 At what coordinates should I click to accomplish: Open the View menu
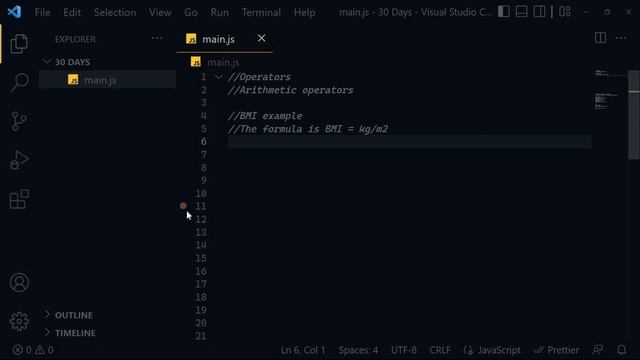pyautogui.click(x=160, y=12)
